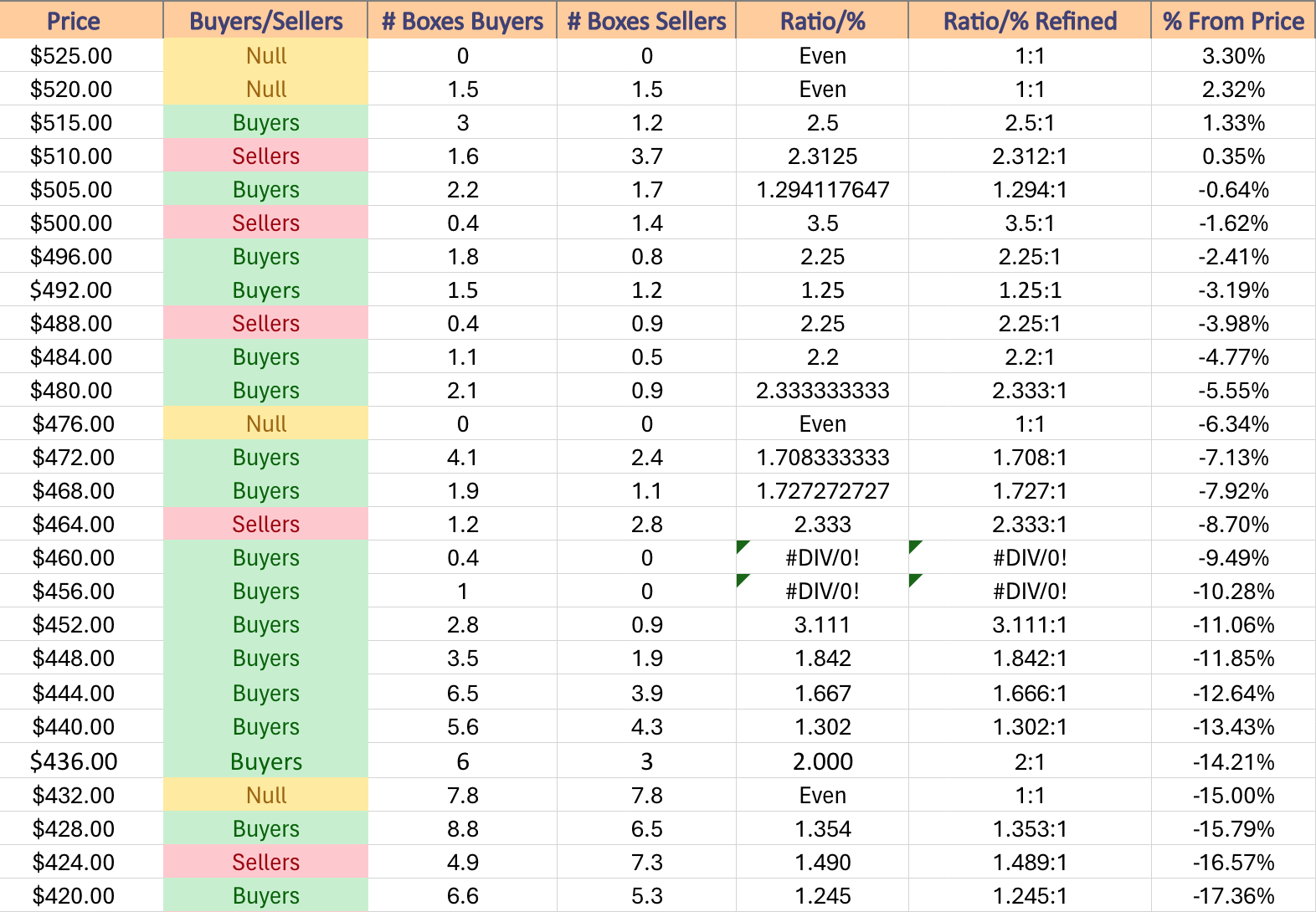This screenshot has width=1316, height=912.
Task: Click the #DIV/0! Ratio/% cell in $460.00 row
Action: pyautogui.click(x=822, y=558)
